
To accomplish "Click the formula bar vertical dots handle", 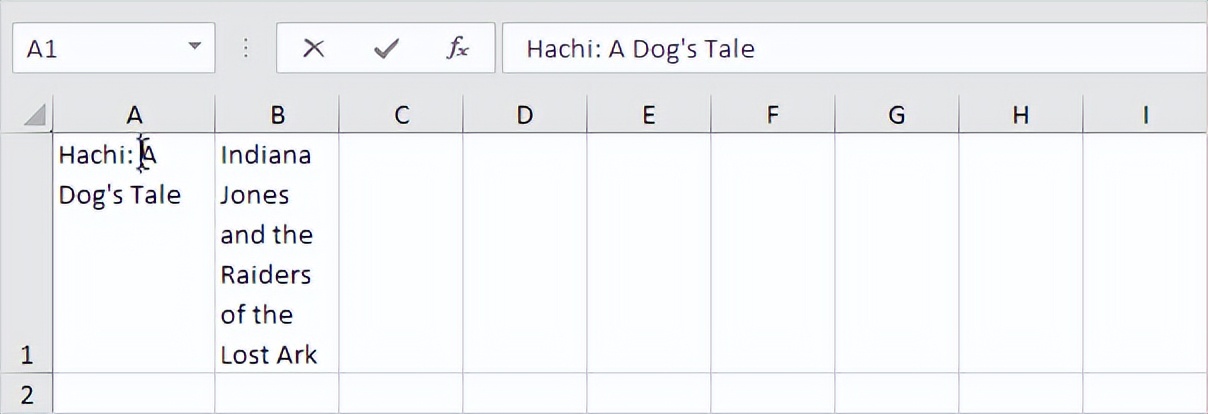I will pyautogui.click(x=246, y=49).
